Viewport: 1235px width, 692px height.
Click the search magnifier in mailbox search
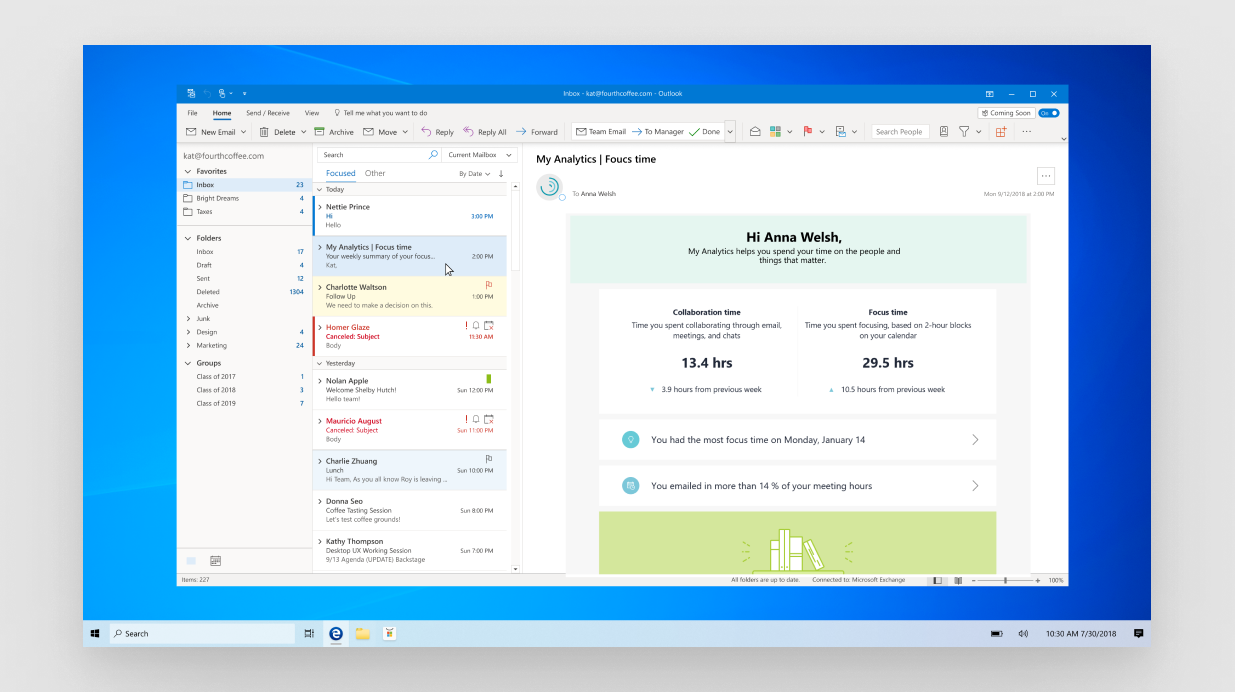tap(433, 155)
